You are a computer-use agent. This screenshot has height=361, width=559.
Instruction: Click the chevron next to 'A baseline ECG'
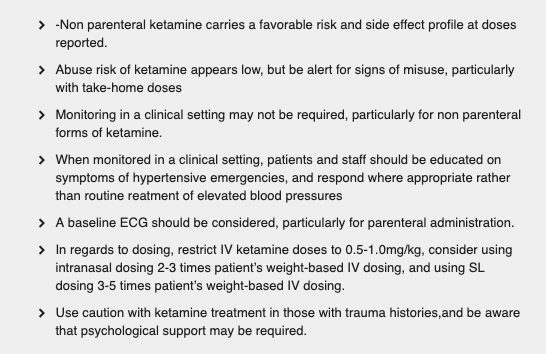42,223
